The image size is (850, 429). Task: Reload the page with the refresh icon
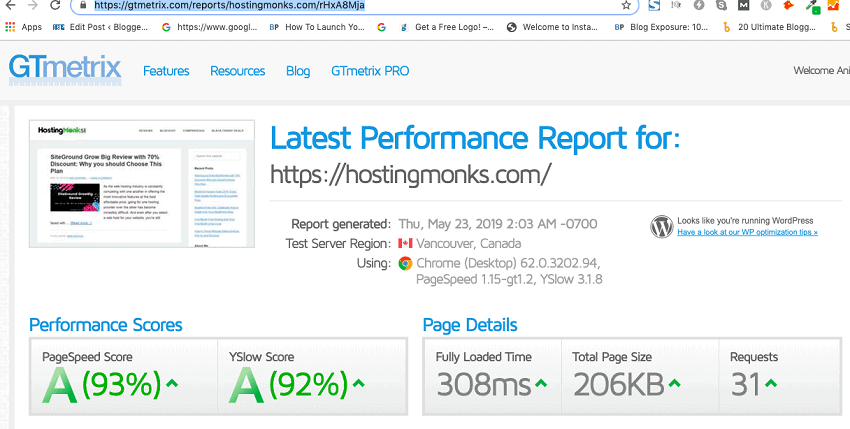click(55, 5)
